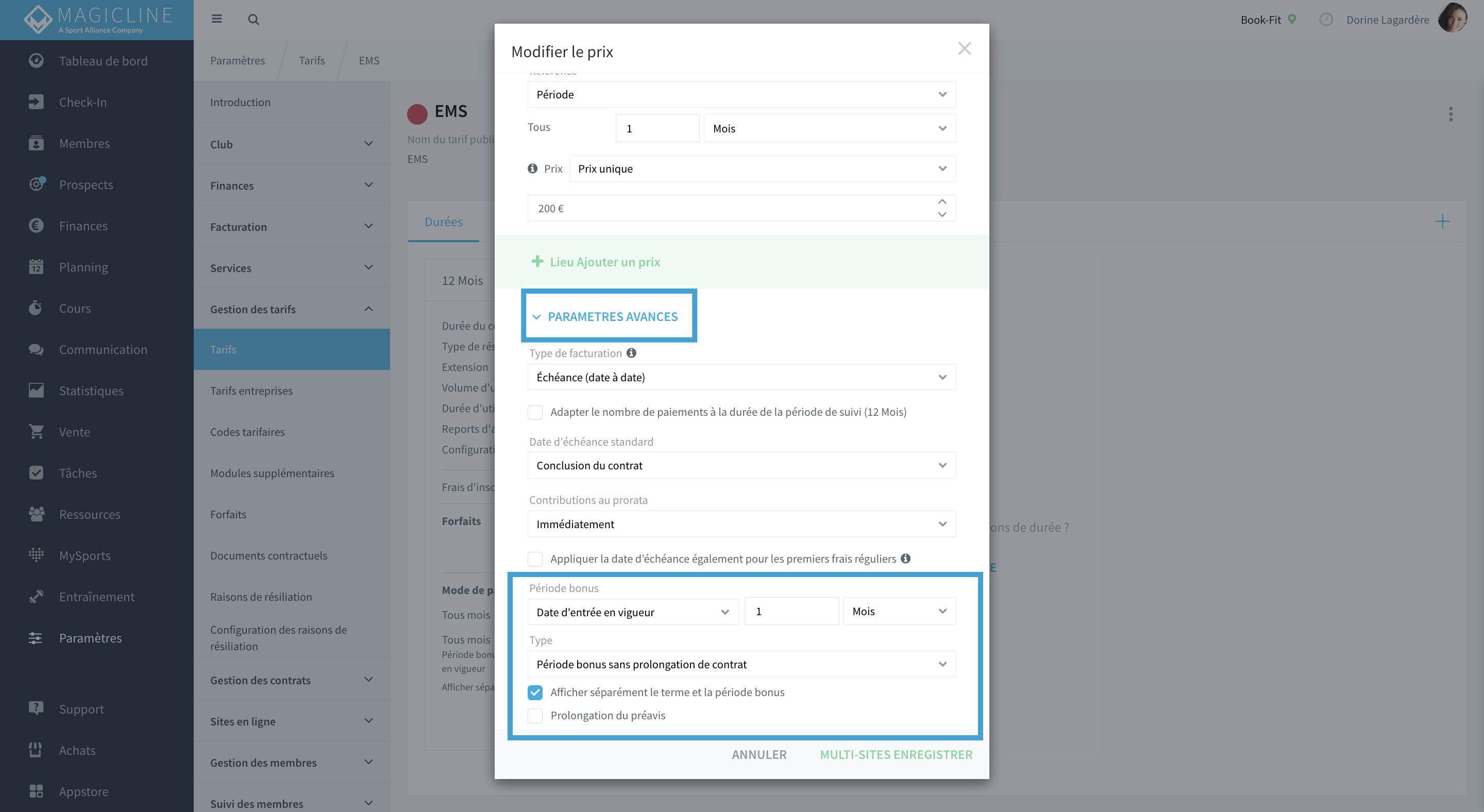Uncheck Afficher séparément le terme et la période bonus
The image size is (1484, 812).
535,691
